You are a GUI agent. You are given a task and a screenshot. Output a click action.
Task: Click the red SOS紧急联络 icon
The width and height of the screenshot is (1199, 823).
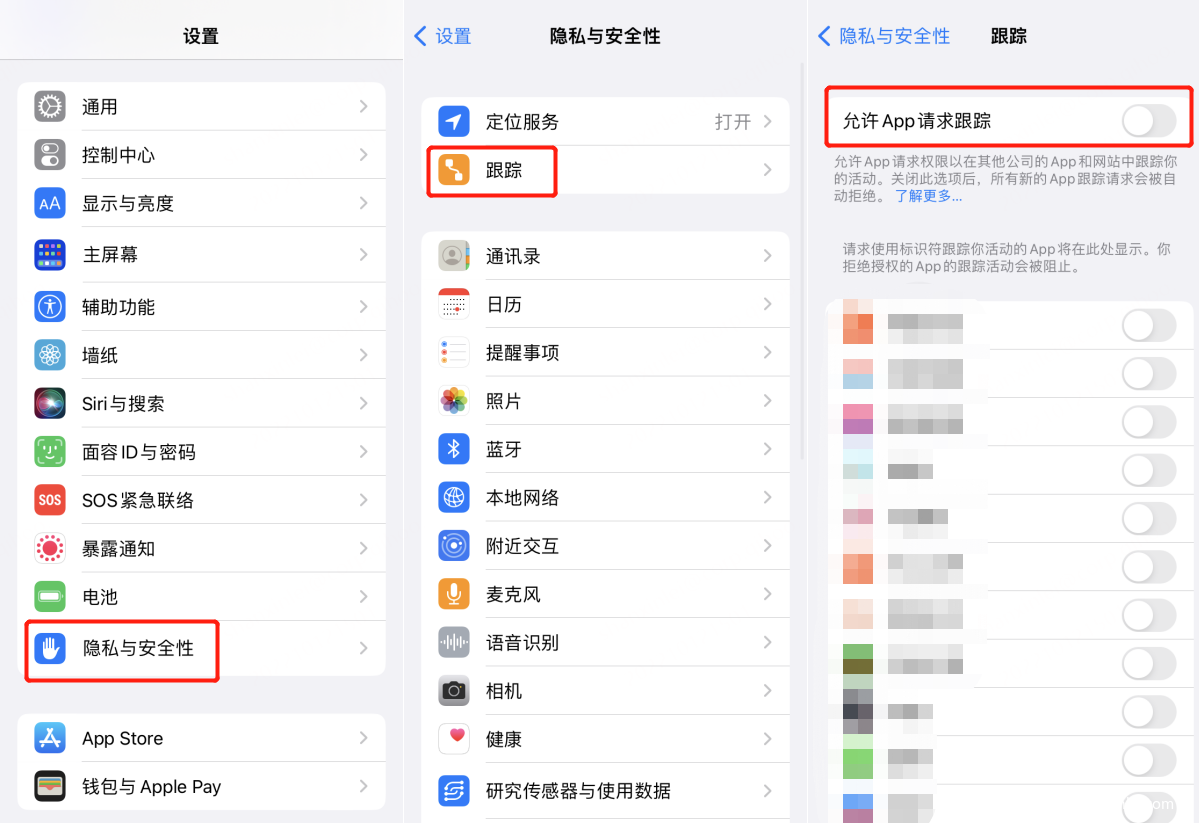click(x=50, y=500)
